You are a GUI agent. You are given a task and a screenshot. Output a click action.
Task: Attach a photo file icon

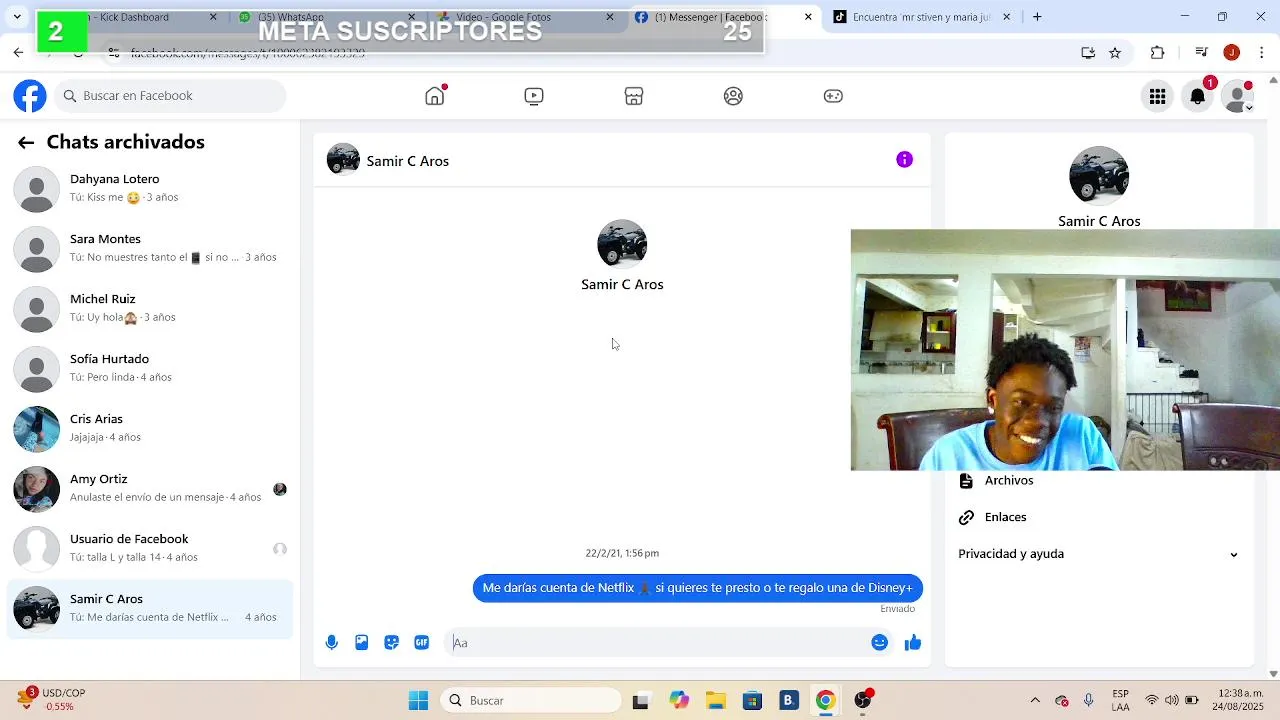(x=362, y=643)
